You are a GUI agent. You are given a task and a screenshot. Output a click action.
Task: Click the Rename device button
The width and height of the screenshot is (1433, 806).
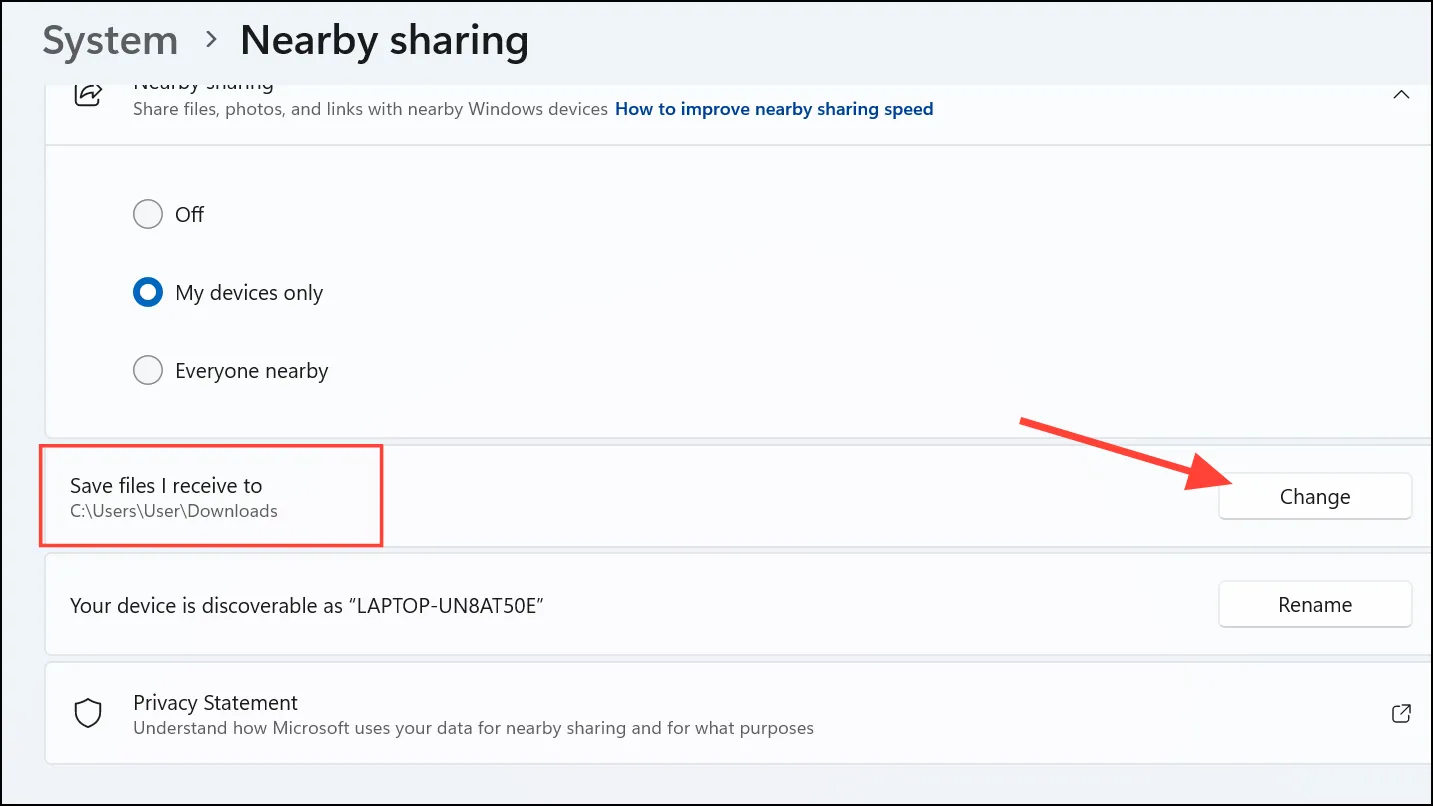1315,605
